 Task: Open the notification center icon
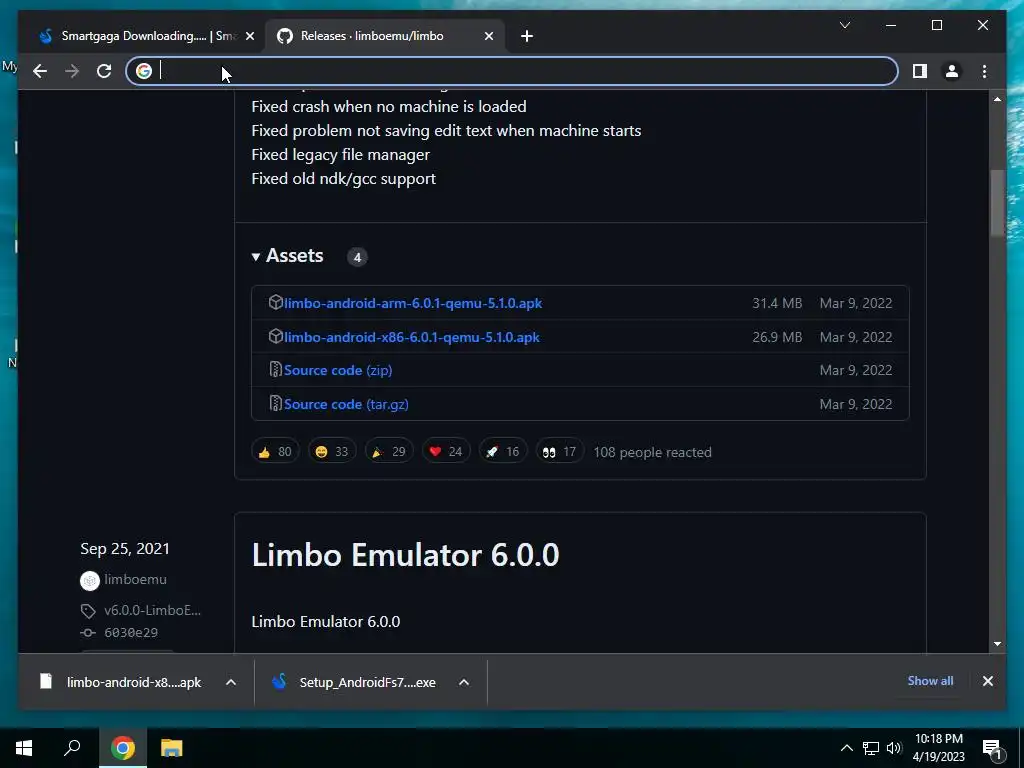point(992,748)
